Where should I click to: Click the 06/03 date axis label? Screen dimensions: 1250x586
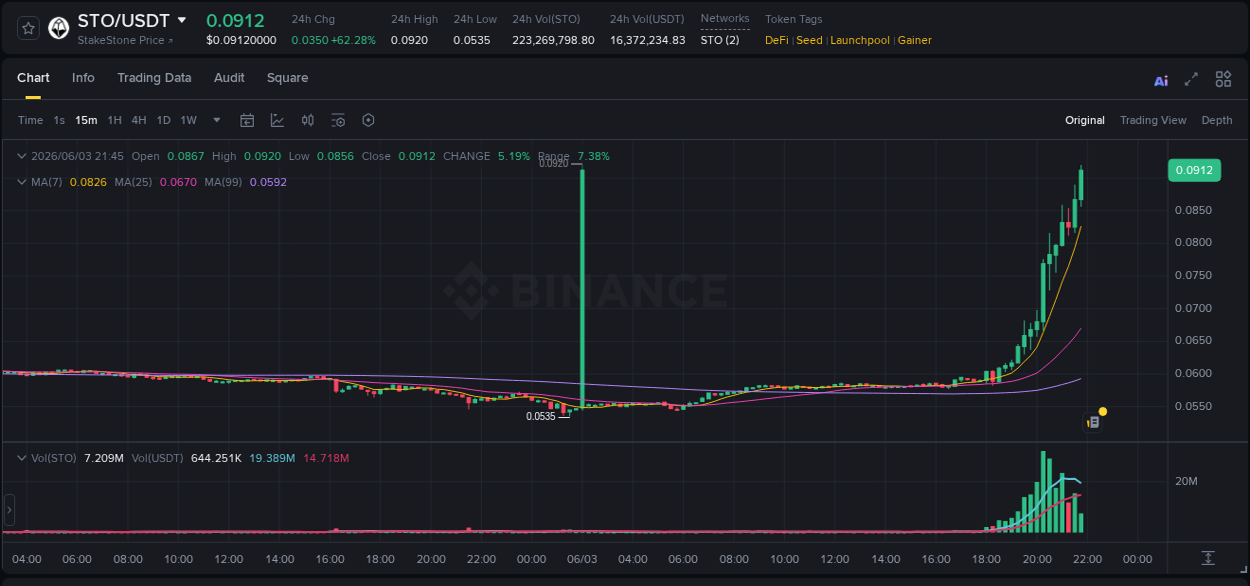(x=582, y=559)
